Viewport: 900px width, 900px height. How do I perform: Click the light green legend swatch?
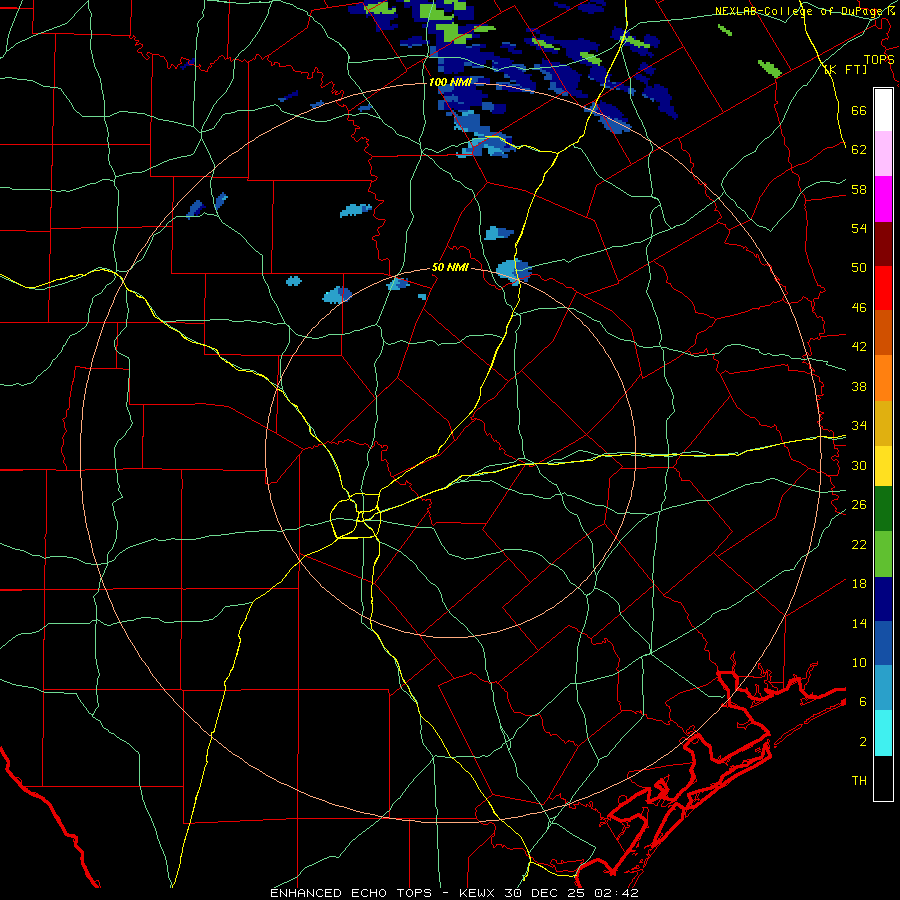(x=883, y=553)
